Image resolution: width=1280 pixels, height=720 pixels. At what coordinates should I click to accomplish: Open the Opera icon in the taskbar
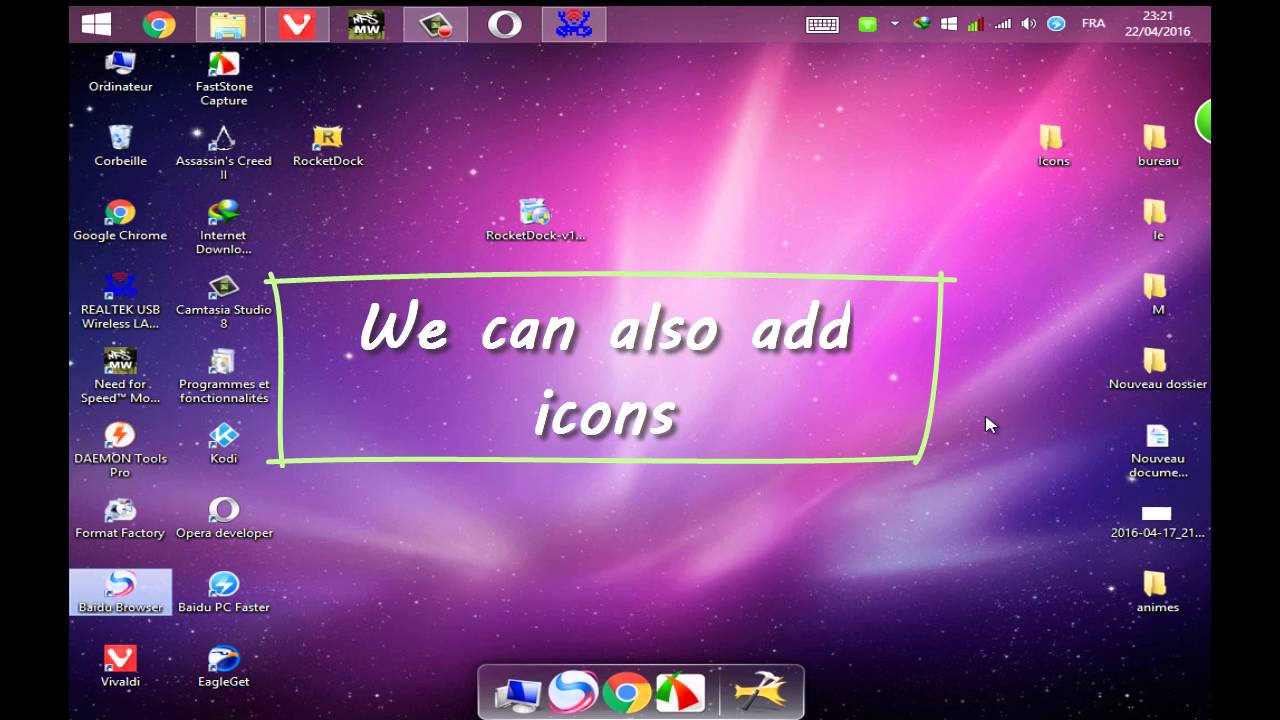pyautogui.click(x=504, y=24)
